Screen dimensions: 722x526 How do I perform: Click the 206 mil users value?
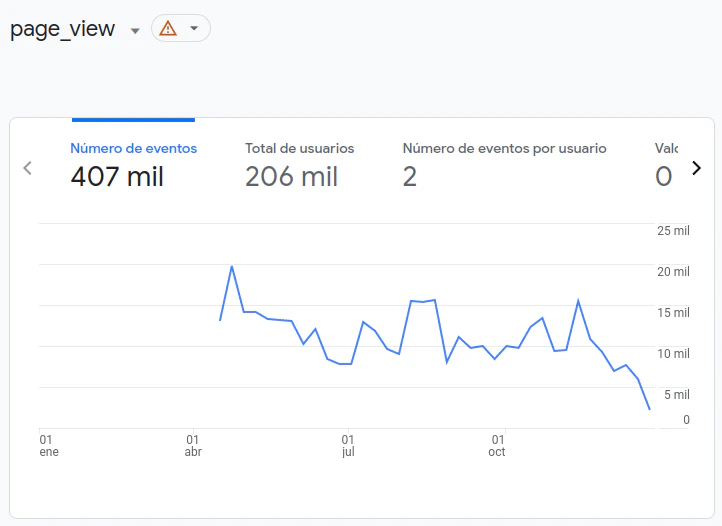tap(291, 177)
